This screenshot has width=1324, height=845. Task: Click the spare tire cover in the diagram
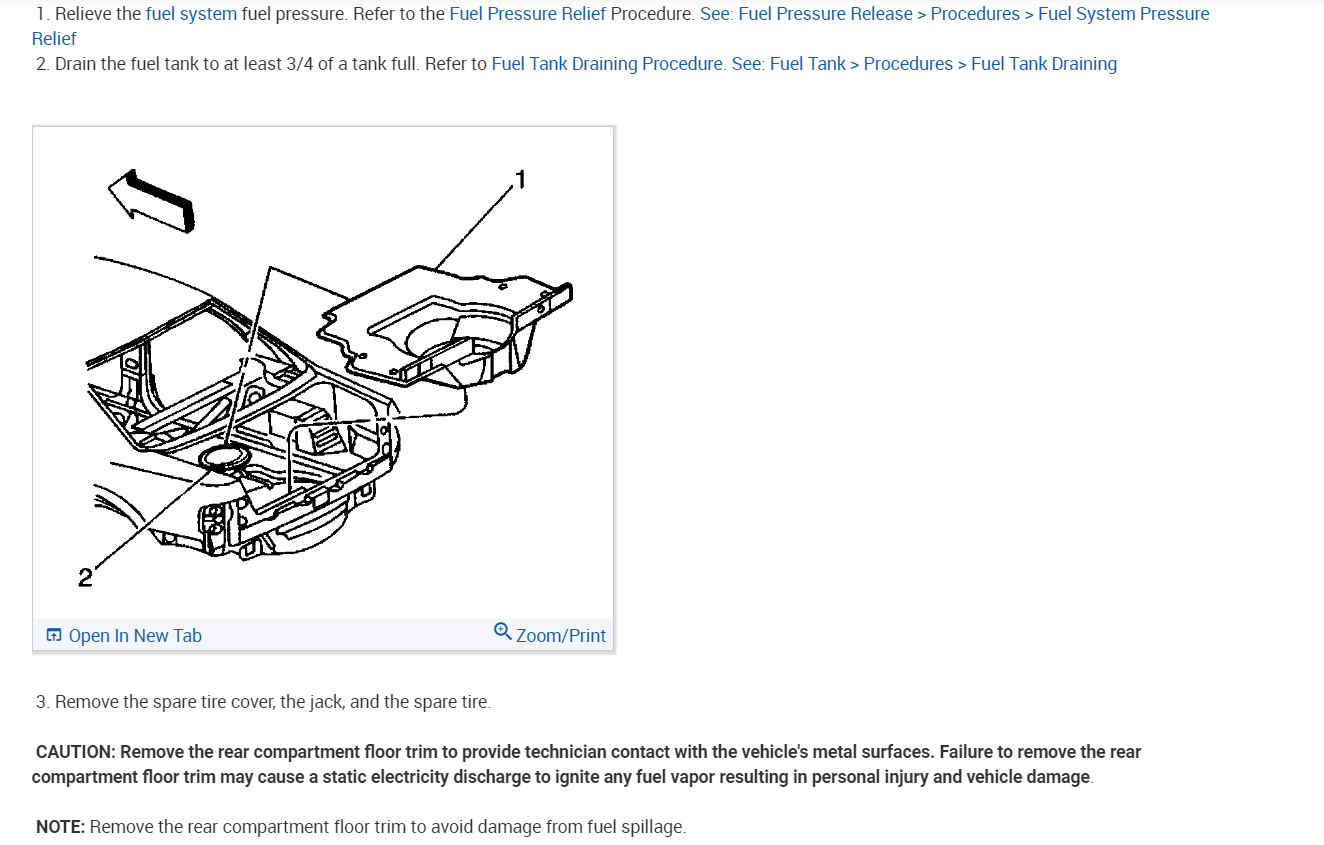pyautogui.click(x=445, y=325)
